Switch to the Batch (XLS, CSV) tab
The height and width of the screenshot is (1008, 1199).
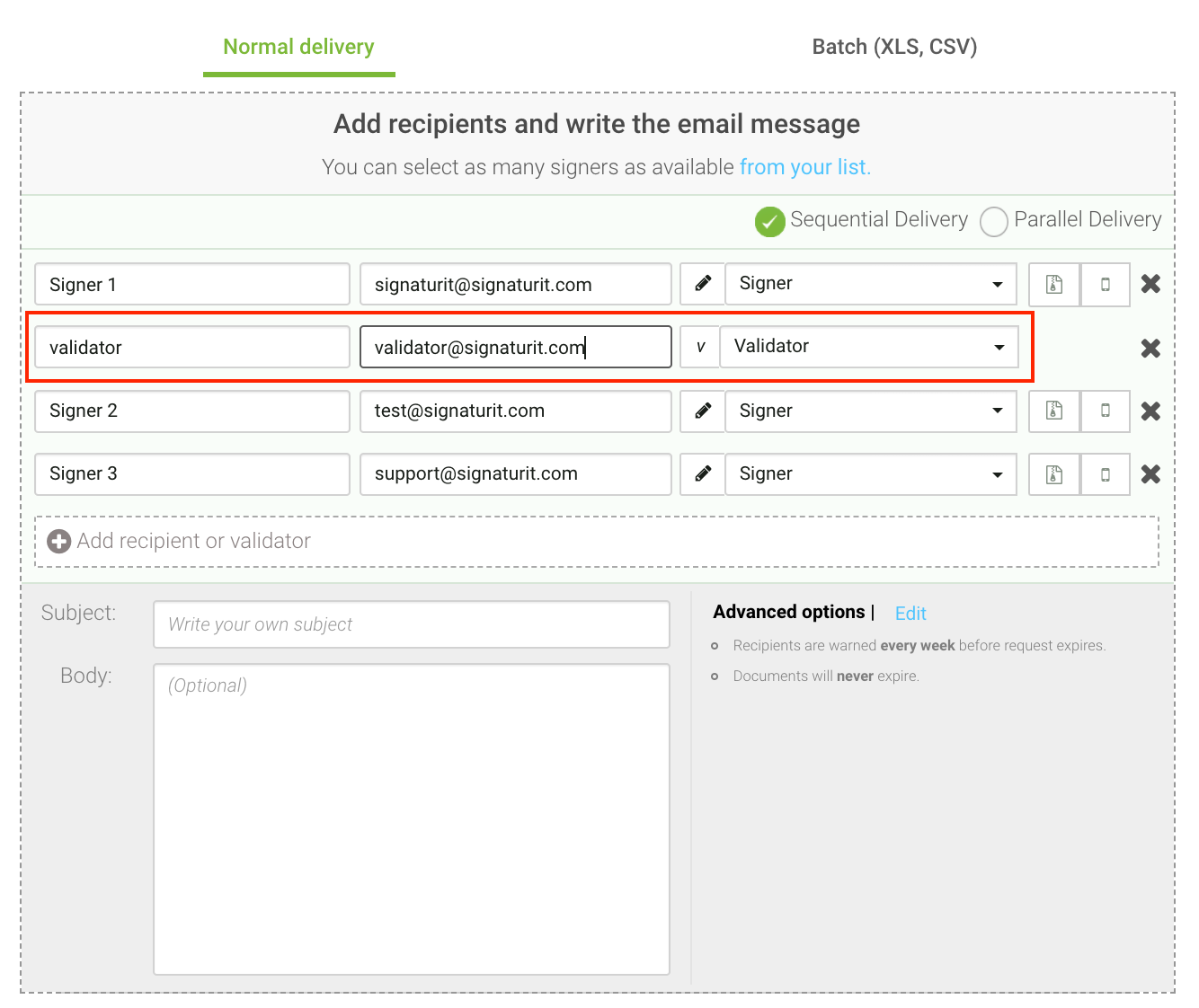894,47
